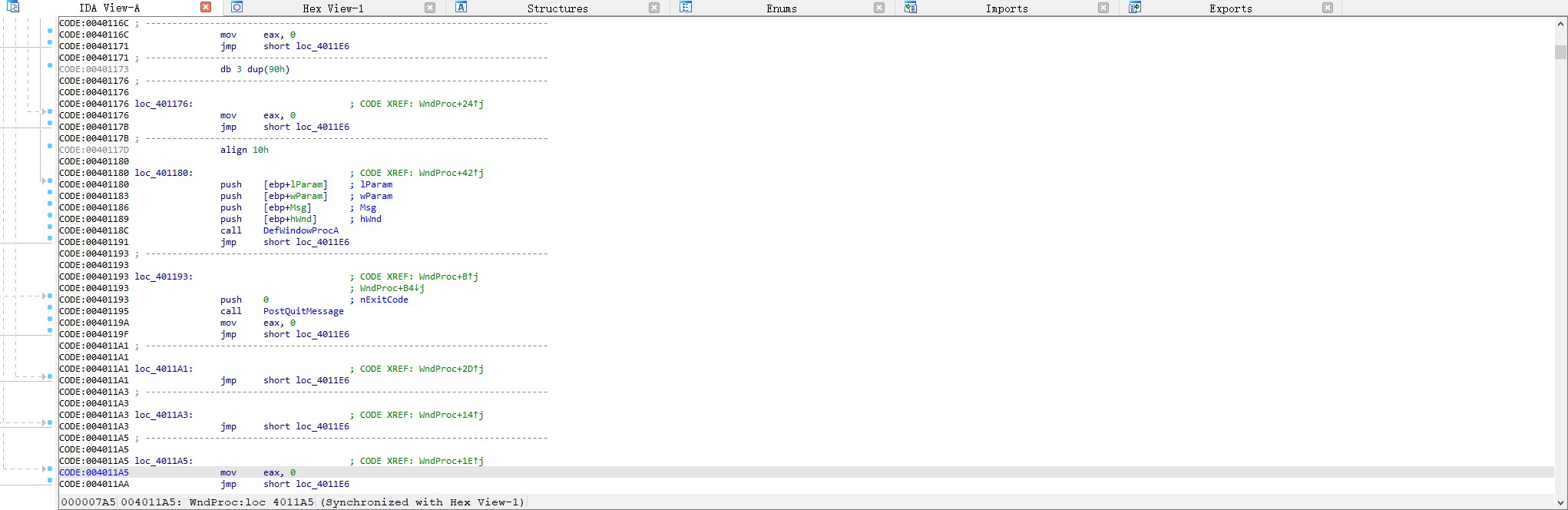This screenshot has width=1568, height=510.
Task: Click label loc_401176:
Action: (164, 104)
